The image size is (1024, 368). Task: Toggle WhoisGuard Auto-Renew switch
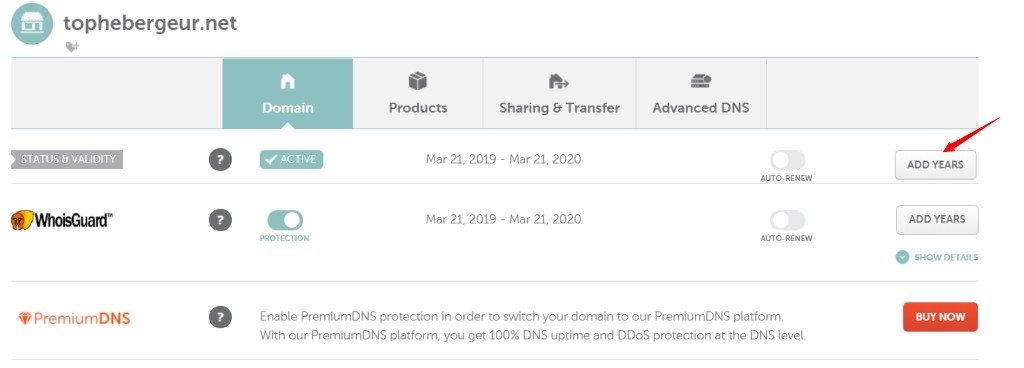pyautogui.click(x=786, y=220)
